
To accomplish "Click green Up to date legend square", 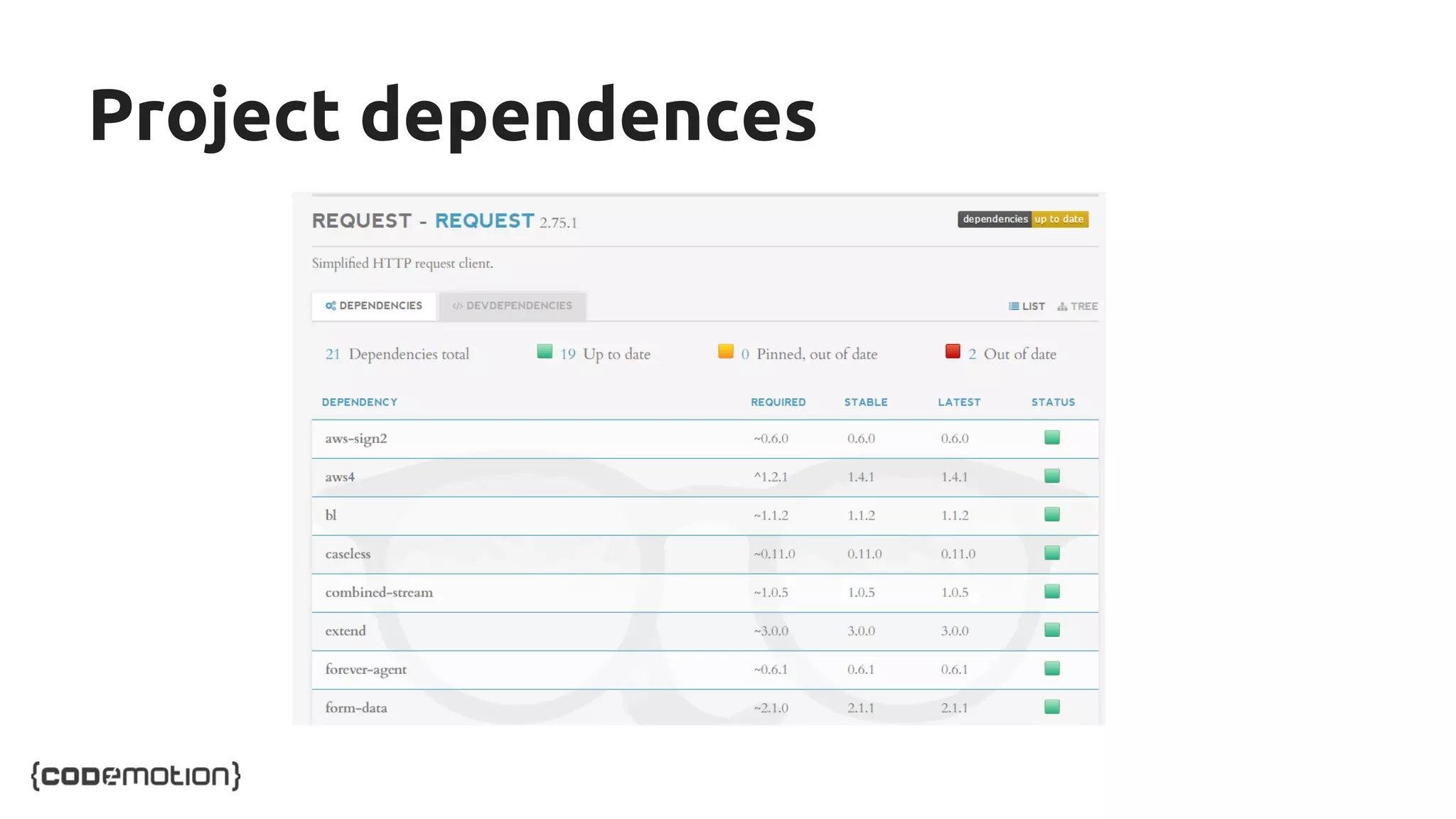I will (545, 351).
